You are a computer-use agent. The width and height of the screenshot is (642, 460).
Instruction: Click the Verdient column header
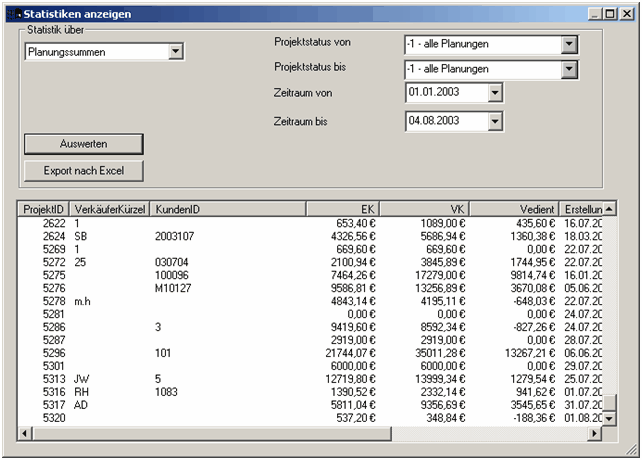(x=511, y=208)
